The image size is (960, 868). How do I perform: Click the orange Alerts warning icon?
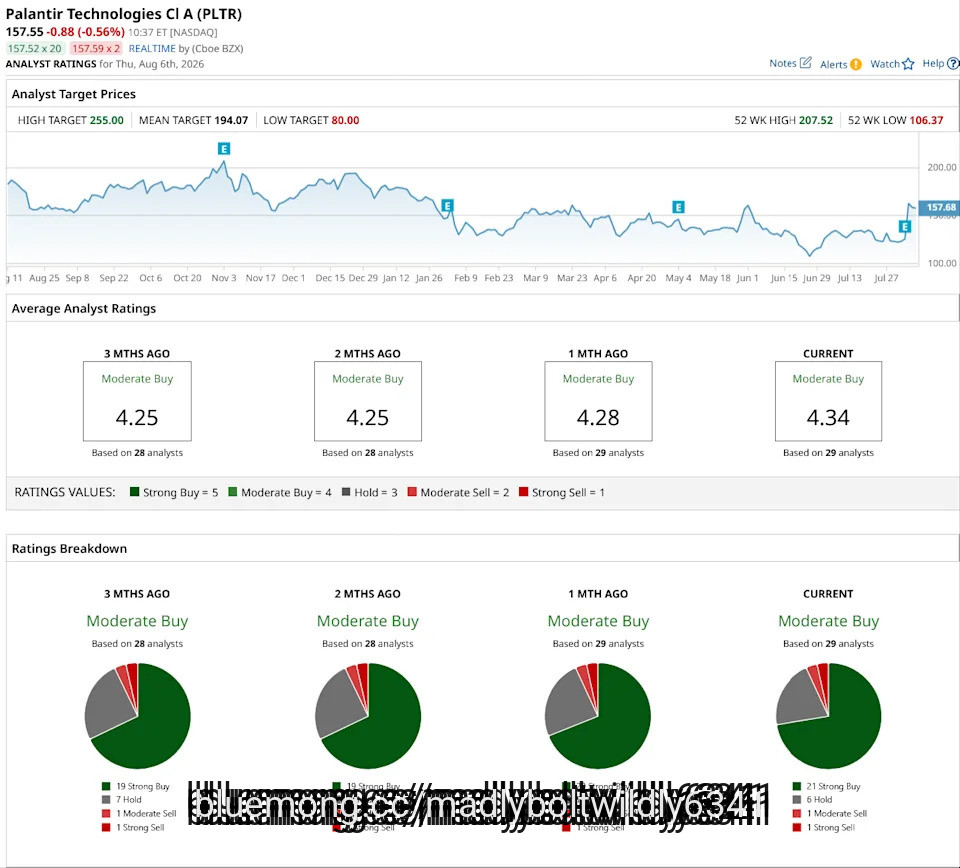click(x=856, y=64)
